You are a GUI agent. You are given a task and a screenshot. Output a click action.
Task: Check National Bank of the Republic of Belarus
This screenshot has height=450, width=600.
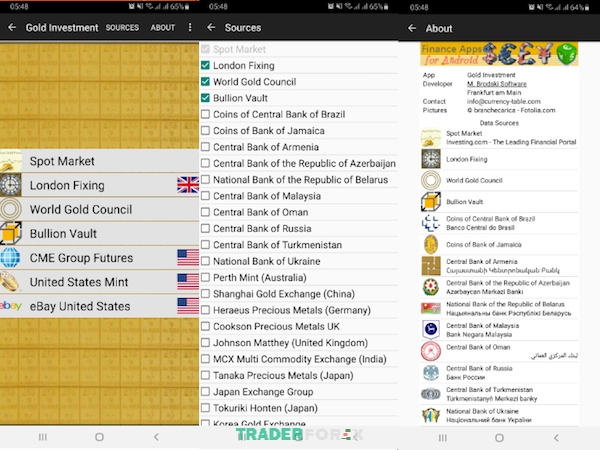pos(205,179)
